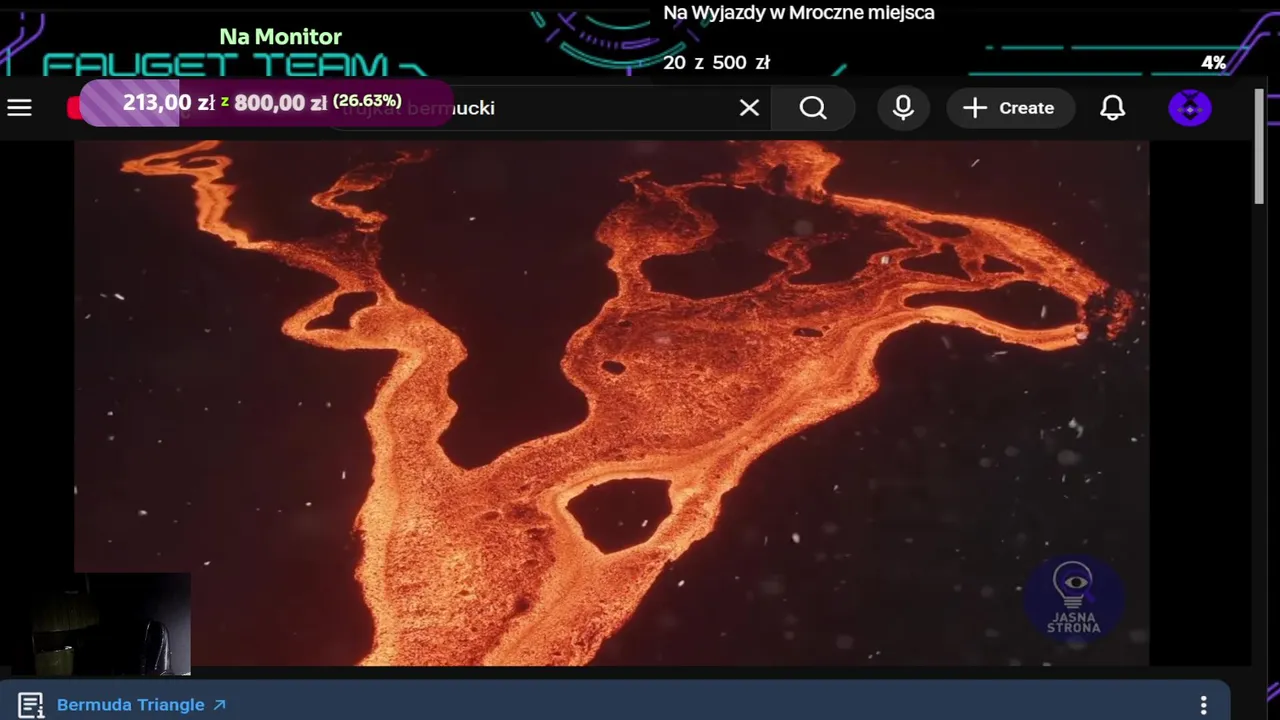Click the lava video player
Image resolution: width=1280 pixels, height=720 pixels.
[611, 402]
